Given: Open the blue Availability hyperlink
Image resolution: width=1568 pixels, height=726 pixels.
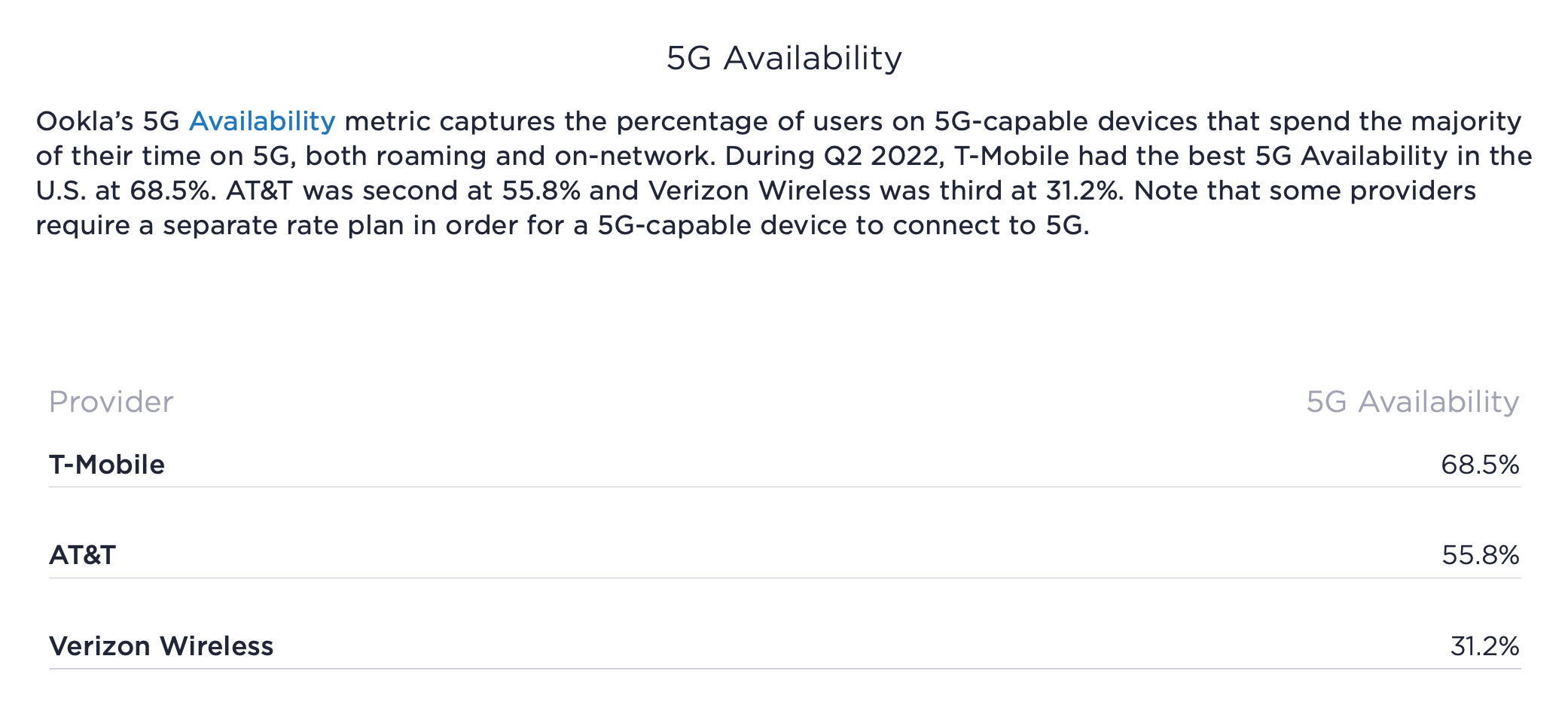Looking at the screenshot, I should click(261, 121).
